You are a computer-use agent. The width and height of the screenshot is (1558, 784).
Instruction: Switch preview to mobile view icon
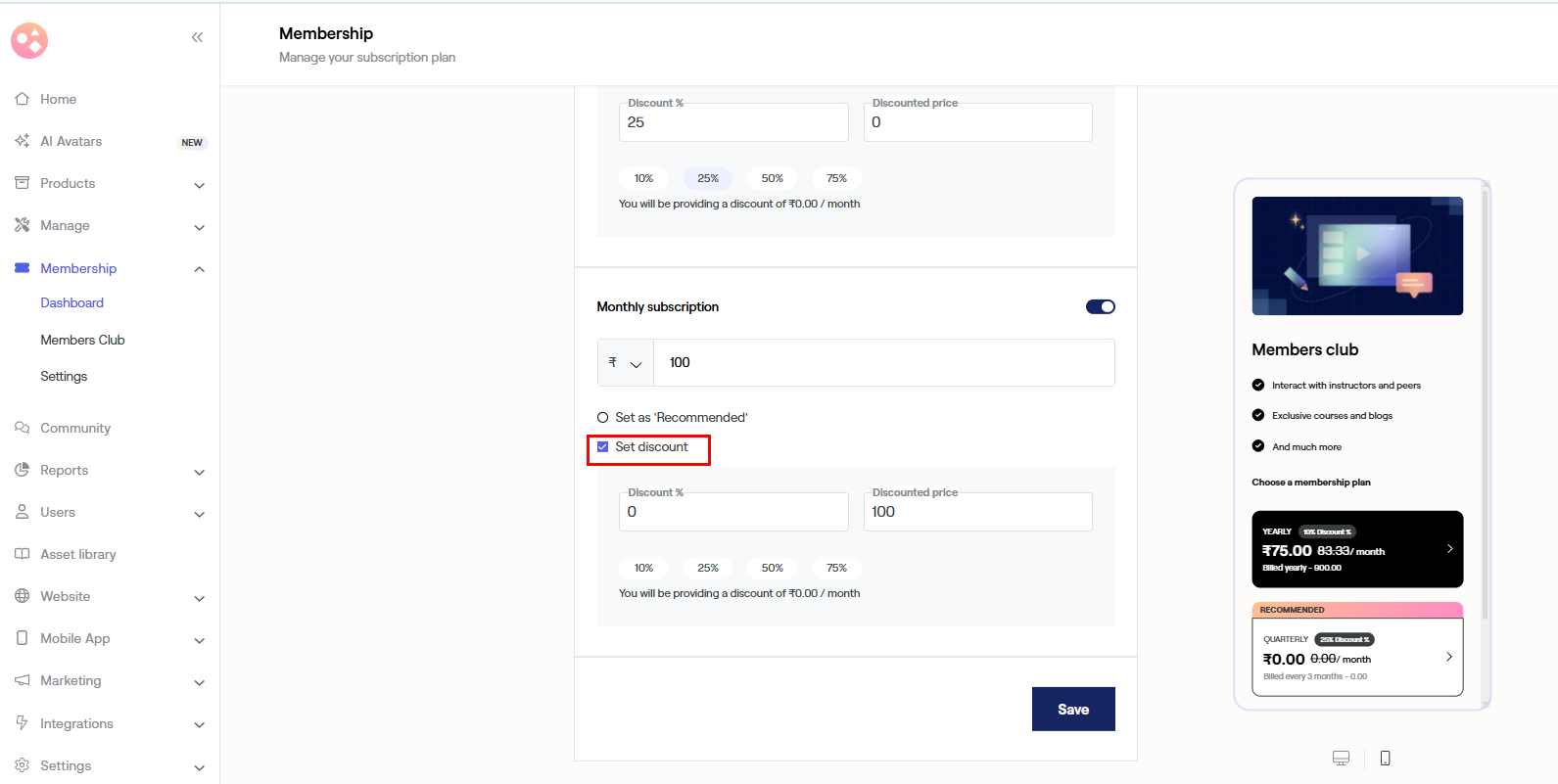pyautogui.click(x=1385, y=758)
